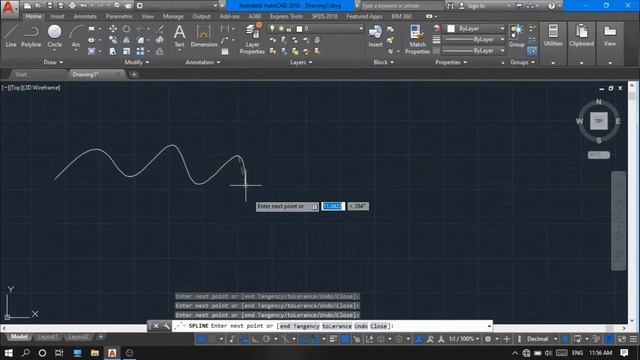640x360 pixels.
Task: Select the Circle tool
Action: pos(54,36)
